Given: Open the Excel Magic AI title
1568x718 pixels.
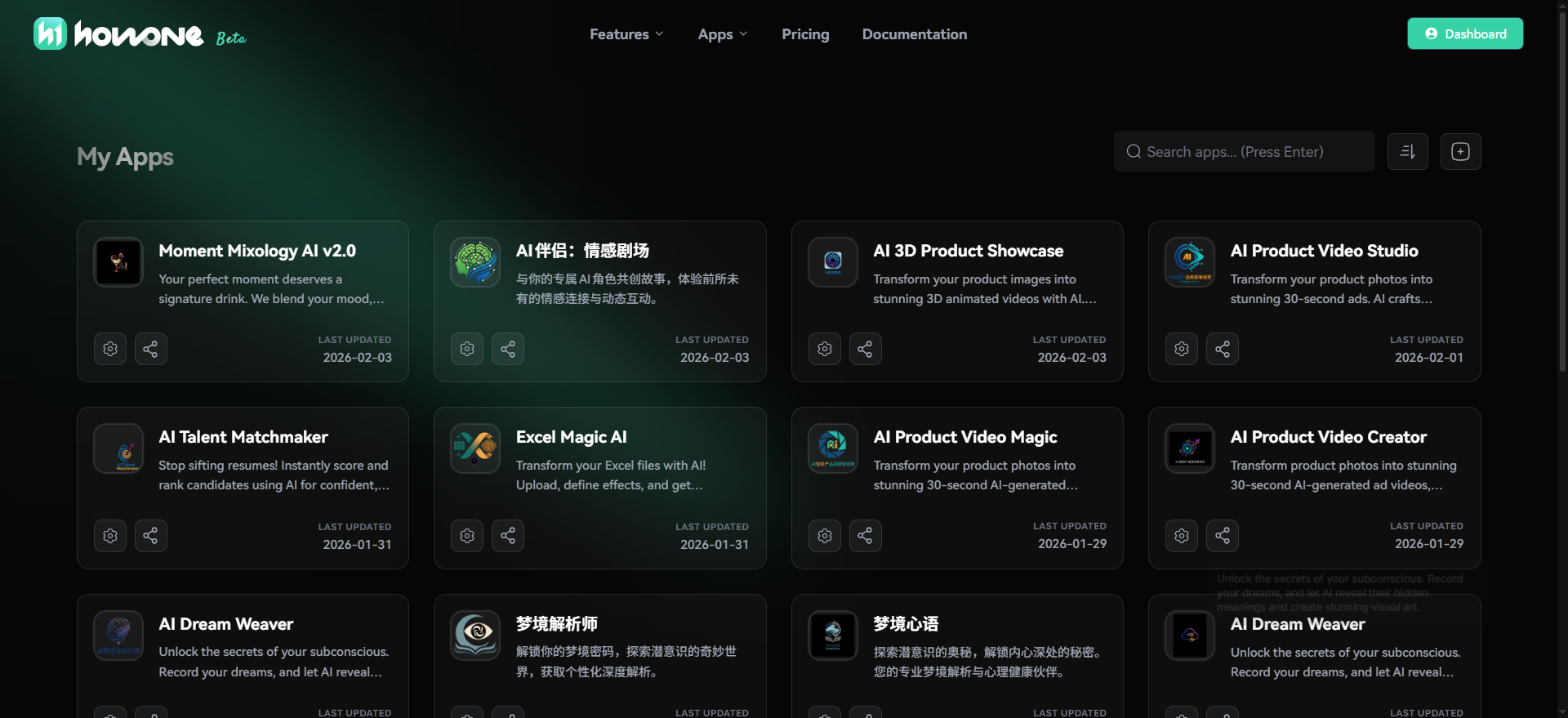Looking at the screenshot, I should (572, 437).
